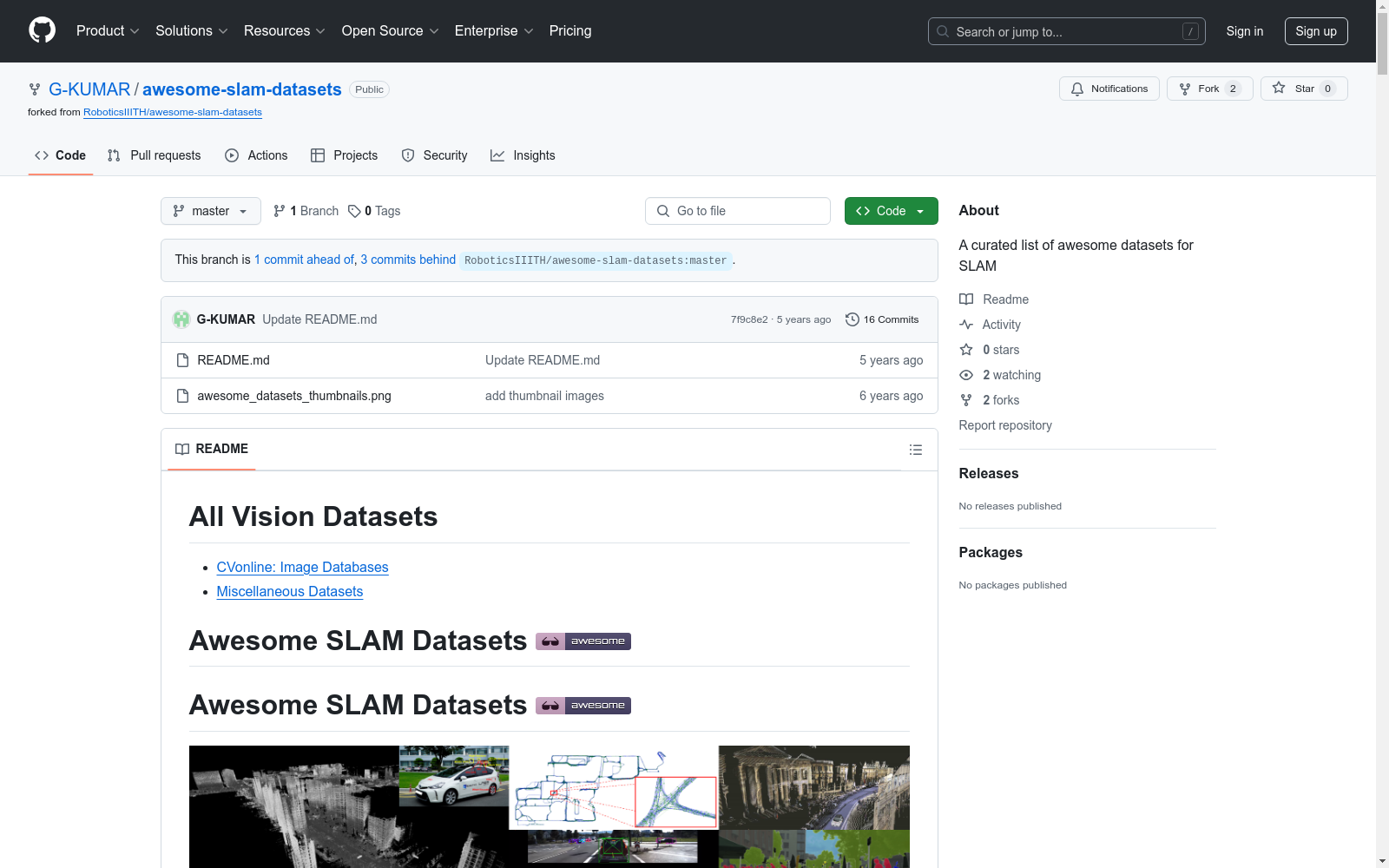This screenshot has width=1389, height=868.
Task: Open the master branch selector dropdown
Action: [211, 211]
